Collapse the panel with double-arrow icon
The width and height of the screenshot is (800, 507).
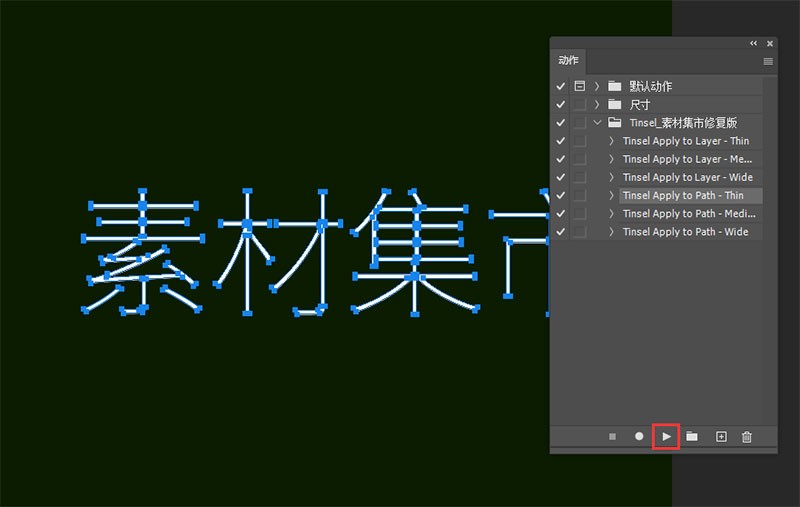[753, 44]
